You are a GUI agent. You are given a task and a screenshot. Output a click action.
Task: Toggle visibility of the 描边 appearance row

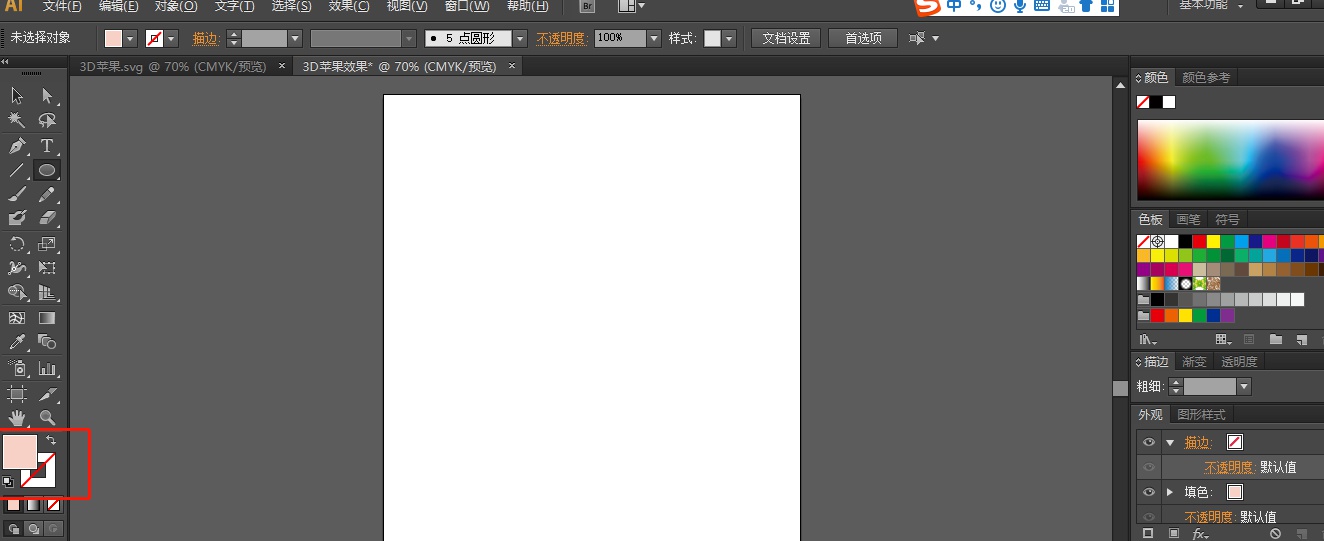(x=1149, y=442)
